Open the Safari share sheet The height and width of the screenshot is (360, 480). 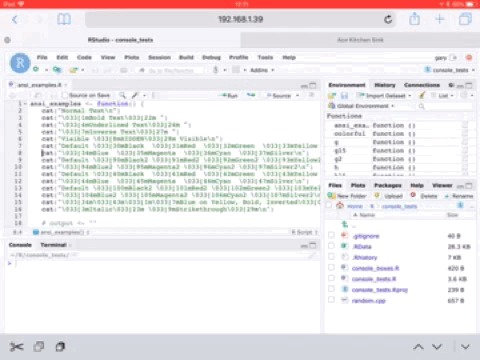pyautogui.click(x=414, y=19)
